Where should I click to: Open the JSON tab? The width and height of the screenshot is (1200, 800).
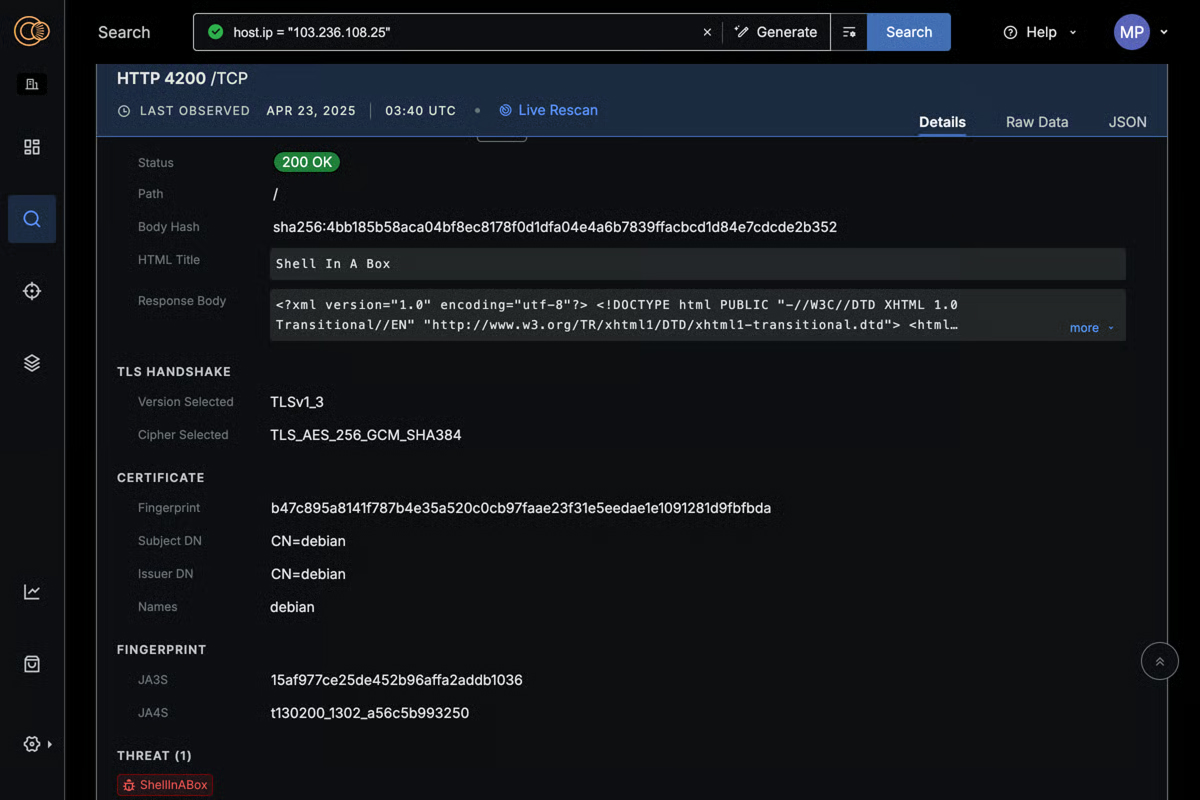click(x=1127, y=122)
